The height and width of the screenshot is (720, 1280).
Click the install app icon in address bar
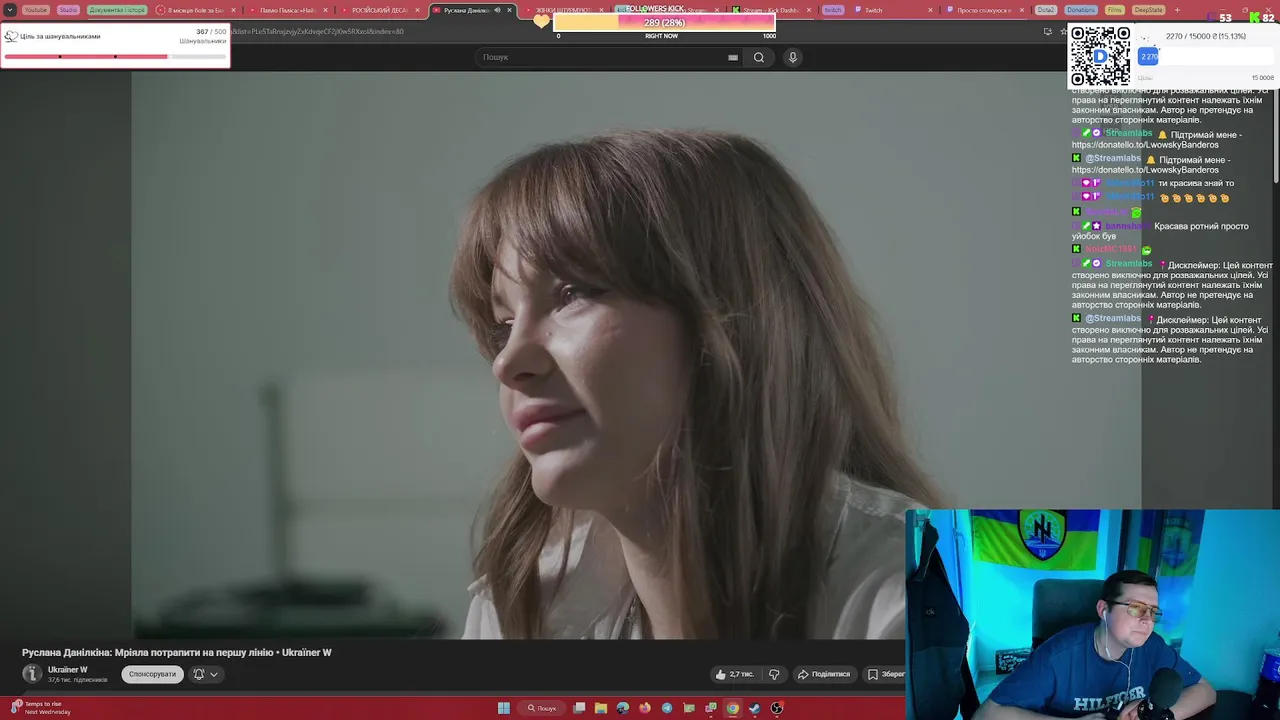click(1047, 31)
